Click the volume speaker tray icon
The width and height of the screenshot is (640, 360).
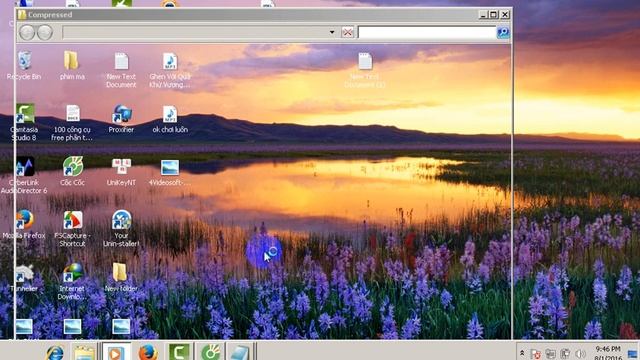coord(580,354)
